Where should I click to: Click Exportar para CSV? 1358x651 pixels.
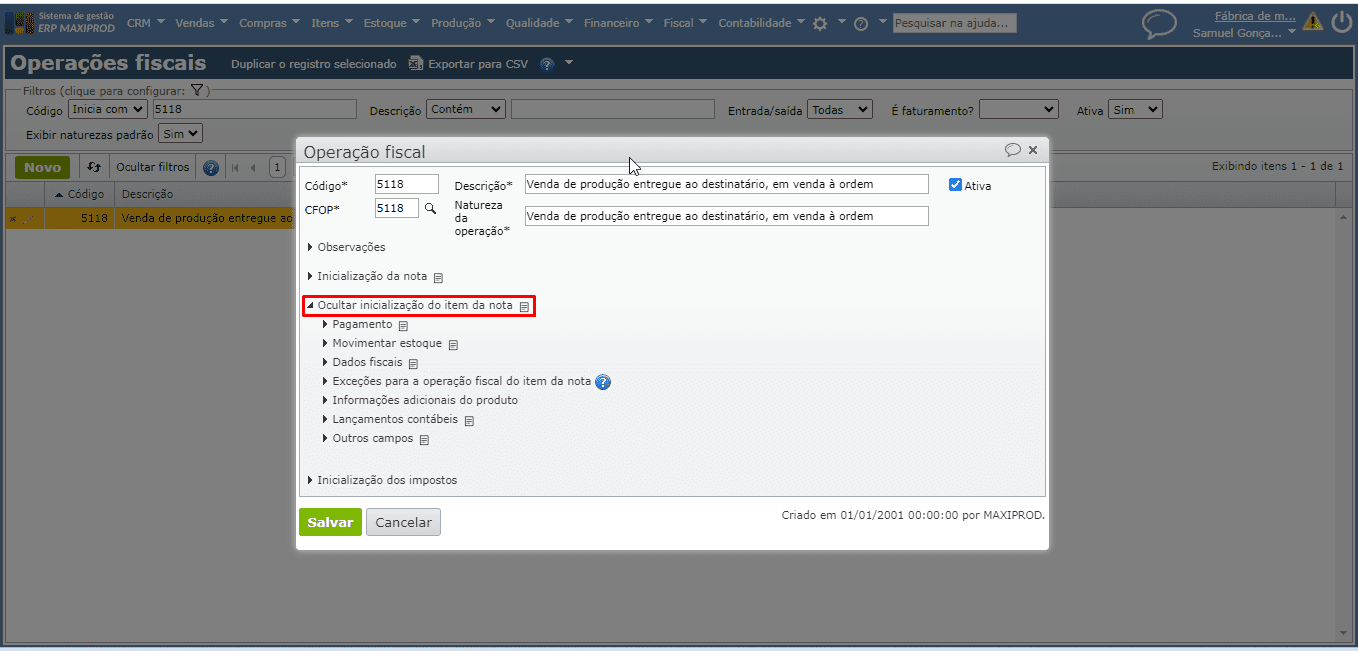click(x=468, y=64)
